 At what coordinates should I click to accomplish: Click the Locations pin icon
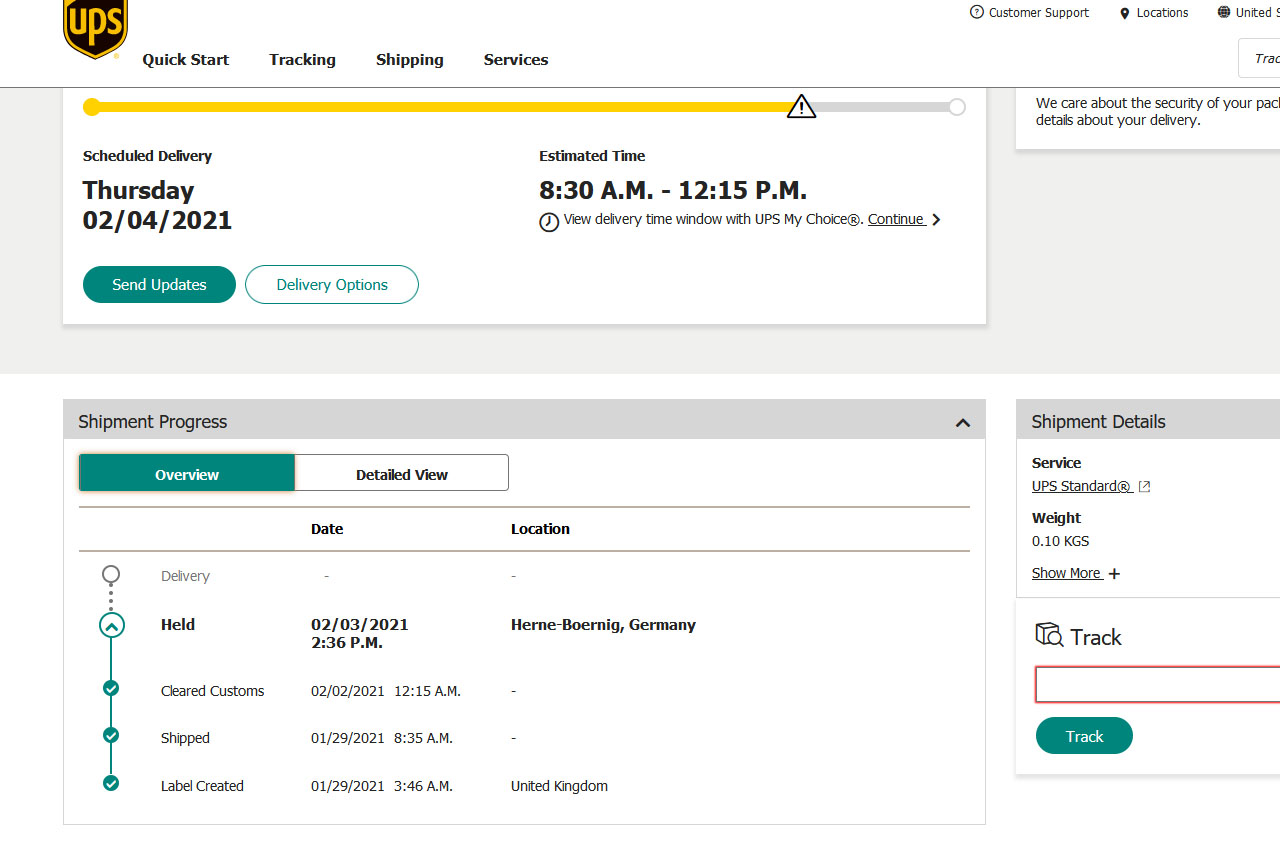(x=1125, y=13)
